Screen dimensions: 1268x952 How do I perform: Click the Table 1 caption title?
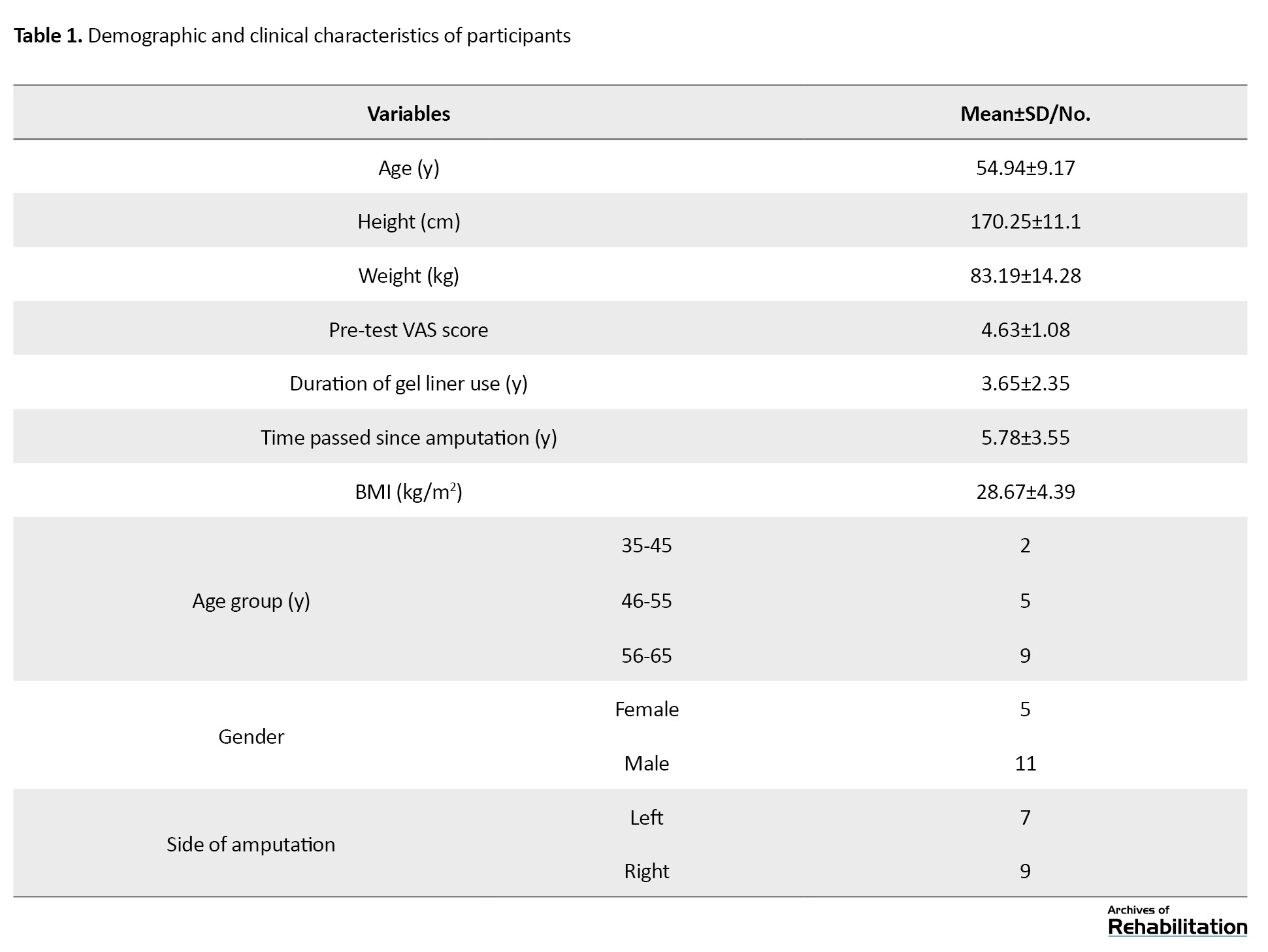point(292,35)
